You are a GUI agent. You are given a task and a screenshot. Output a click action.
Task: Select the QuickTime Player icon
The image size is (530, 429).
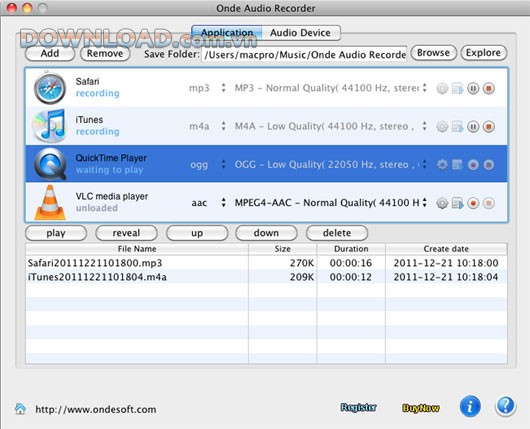coord(50,164)
